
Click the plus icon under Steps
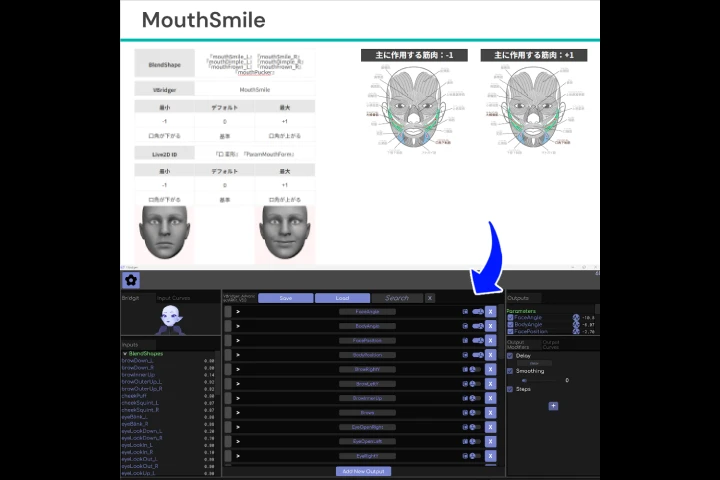pyautogui.click(x=553, y=406)
